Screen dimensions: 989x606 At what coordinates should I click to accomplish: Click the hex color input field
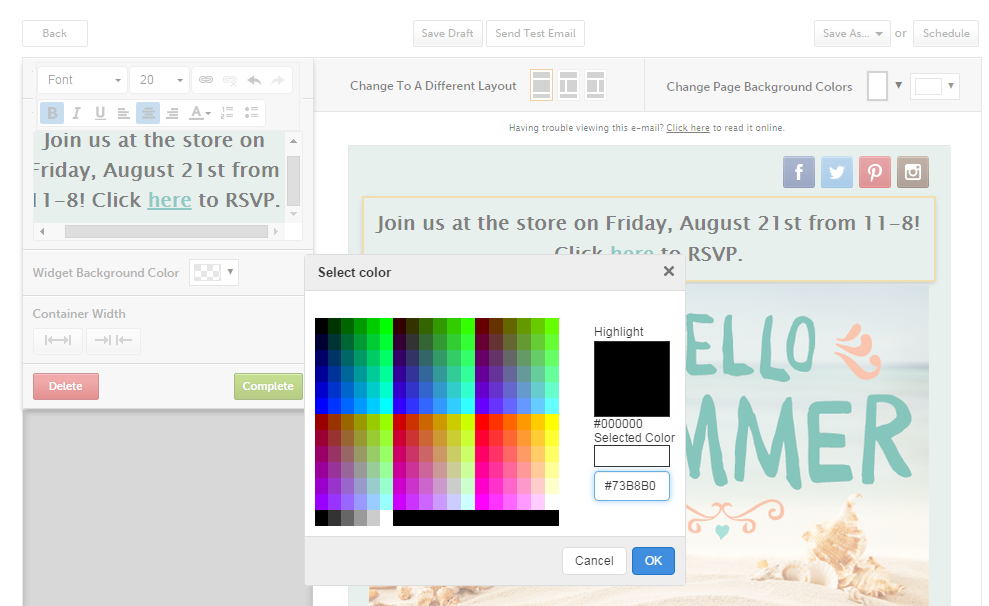[631, 486]
